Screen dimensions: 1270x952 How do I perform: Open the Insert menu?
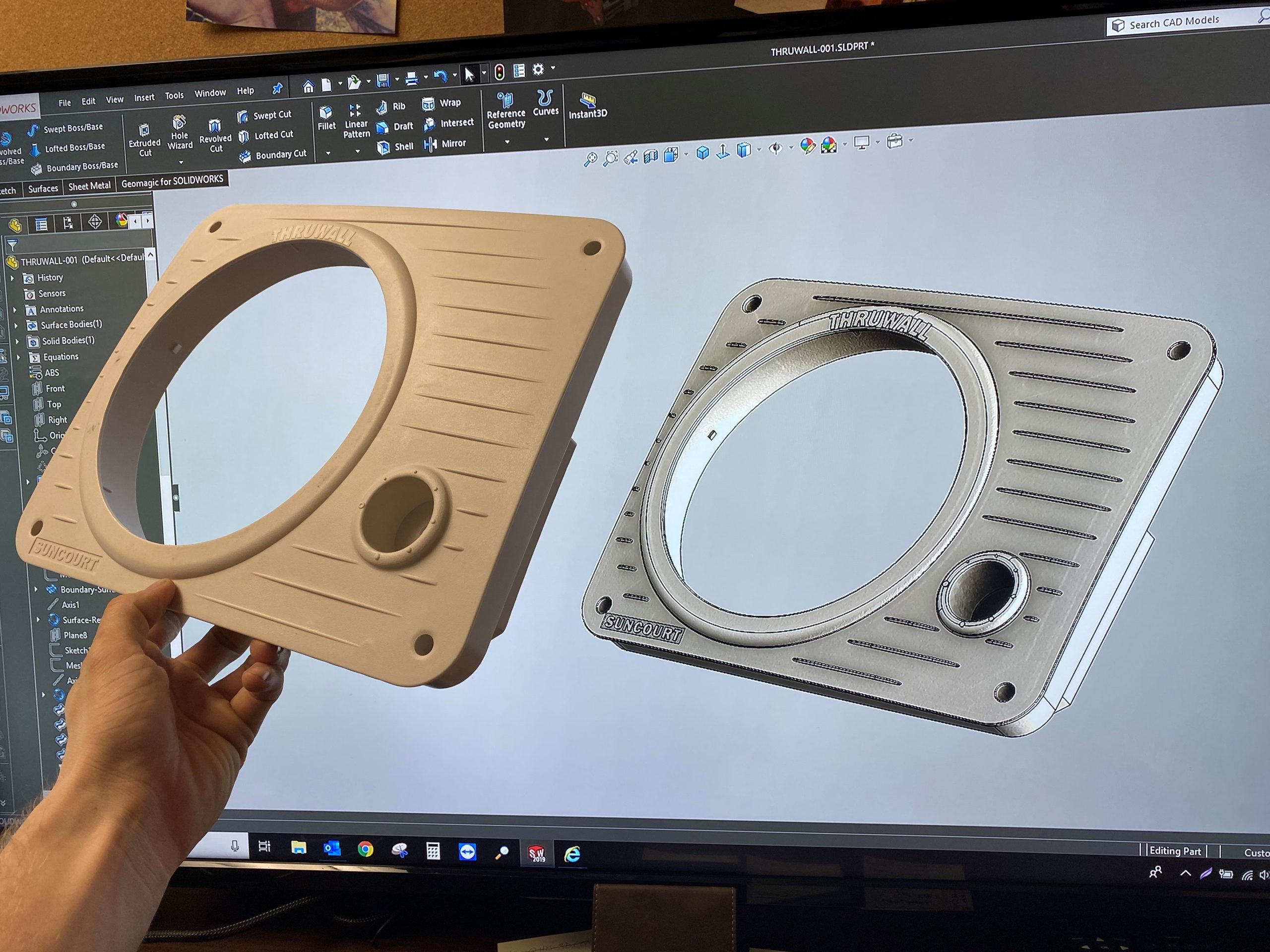point(144,98)
